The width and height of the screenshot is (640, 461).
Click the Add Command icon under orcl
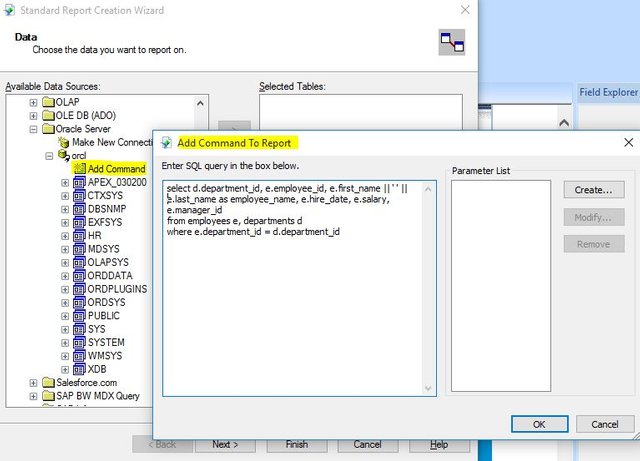[x=79, y=169]
